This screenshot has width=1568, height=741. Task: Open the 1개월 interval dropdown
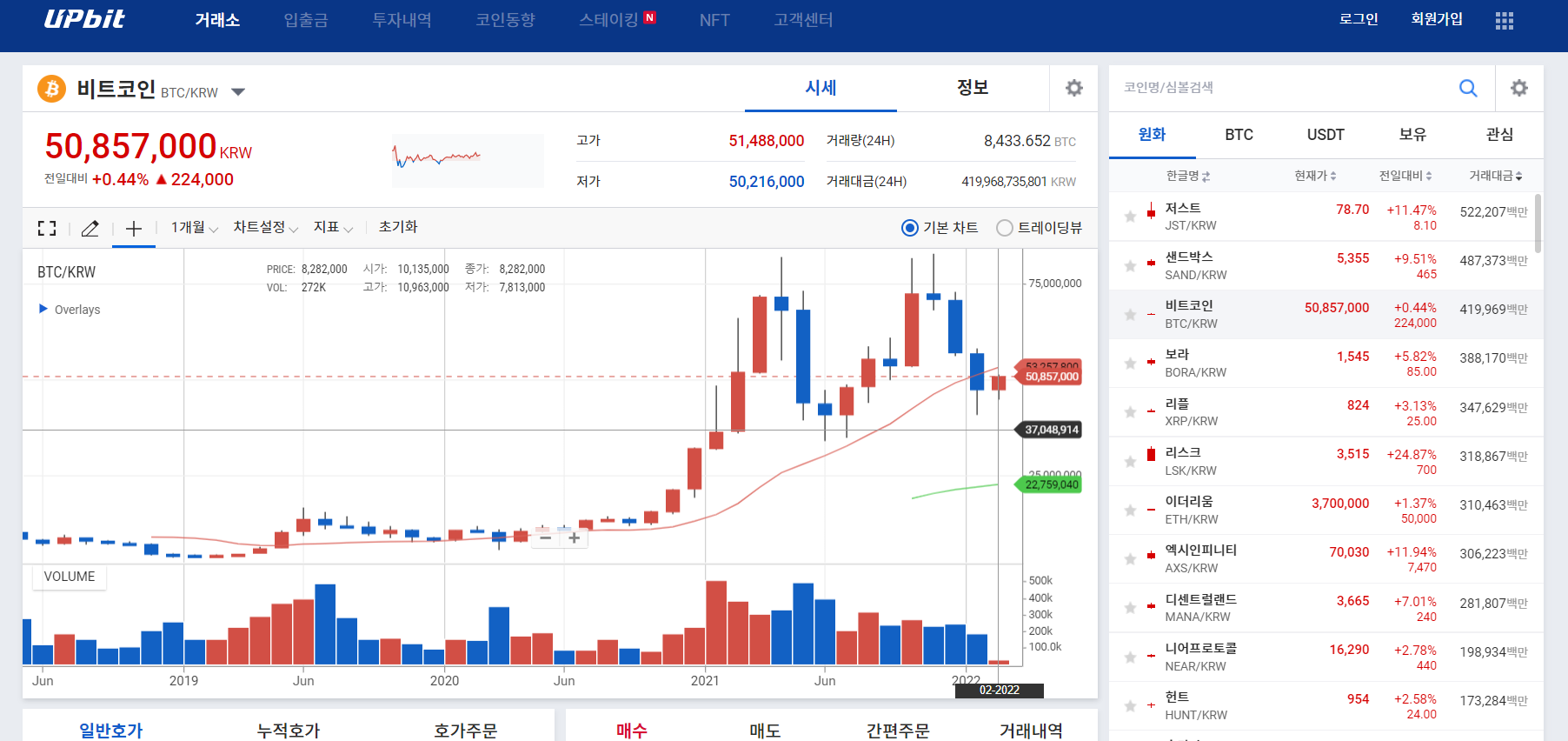coord(194,228)
